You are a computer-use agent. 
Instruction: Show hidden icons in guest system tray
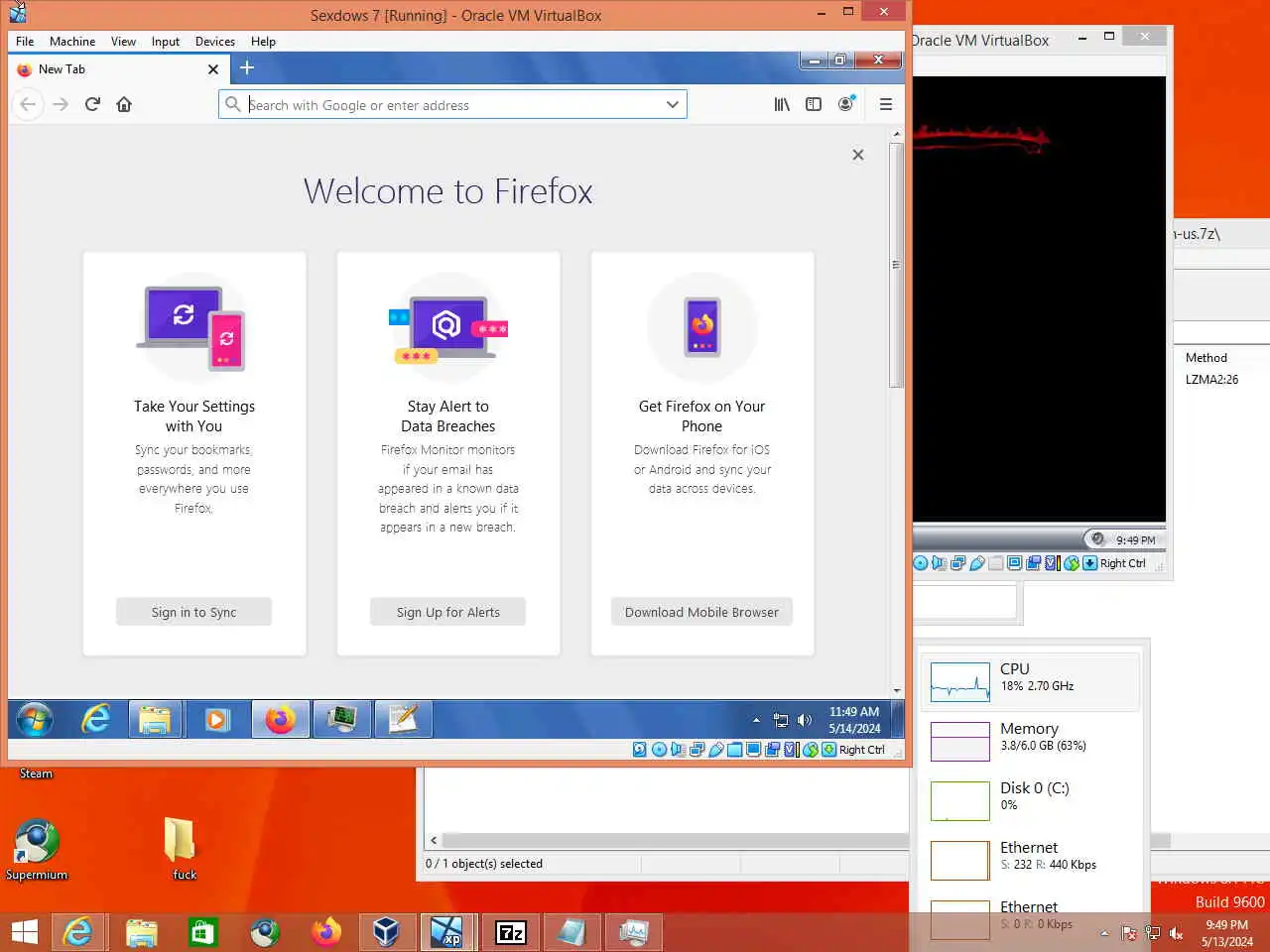pos(756,720)
